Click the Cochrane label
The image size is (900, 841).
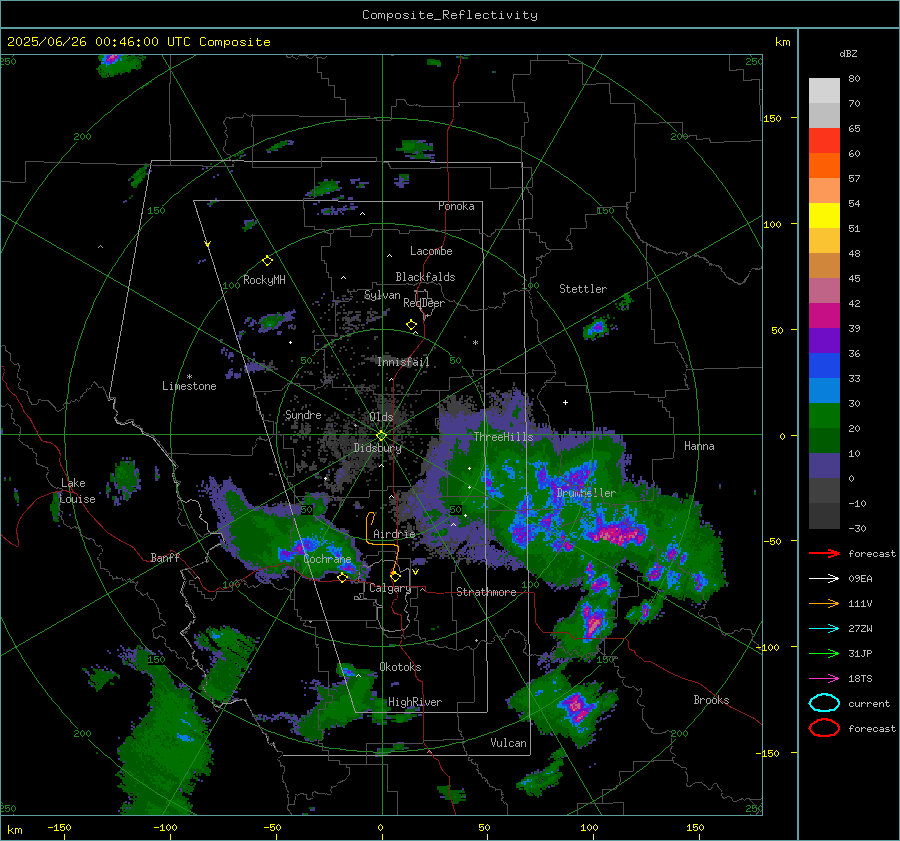click(327, 559)
